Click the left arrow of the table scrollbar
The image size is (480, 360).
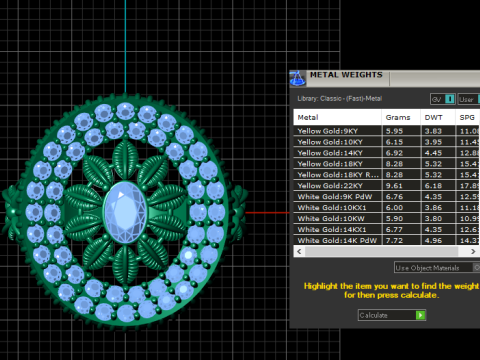[x=299, y=251]
